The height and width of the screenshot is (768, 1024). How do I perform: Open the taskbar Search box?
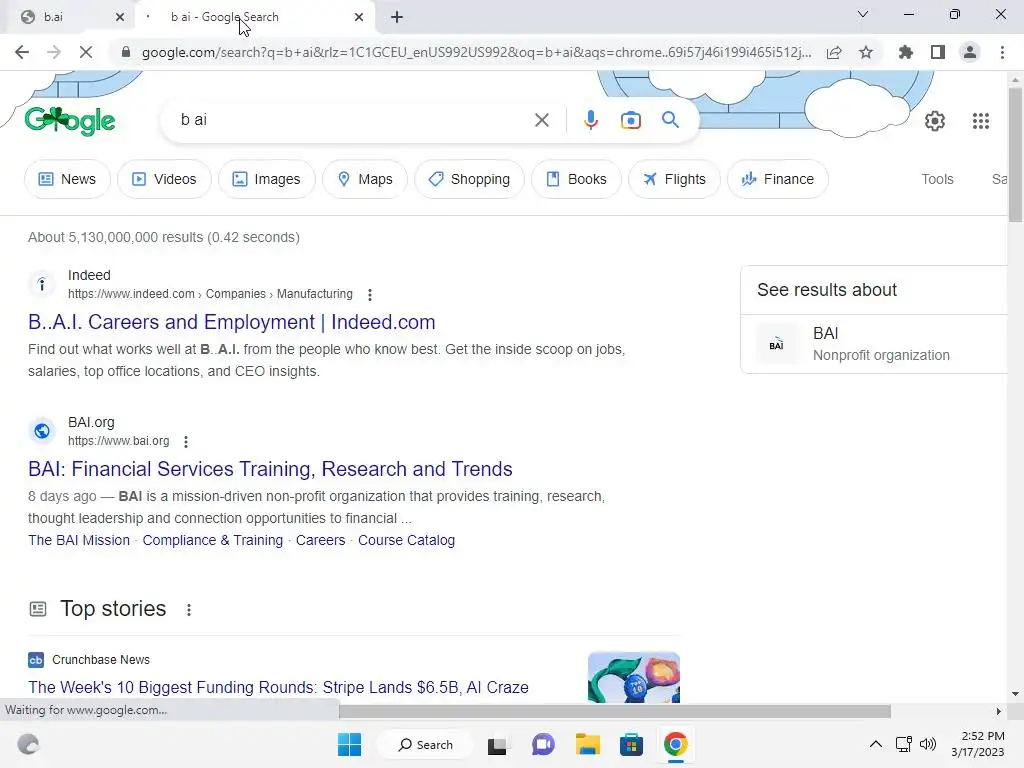tap(426, 744)
